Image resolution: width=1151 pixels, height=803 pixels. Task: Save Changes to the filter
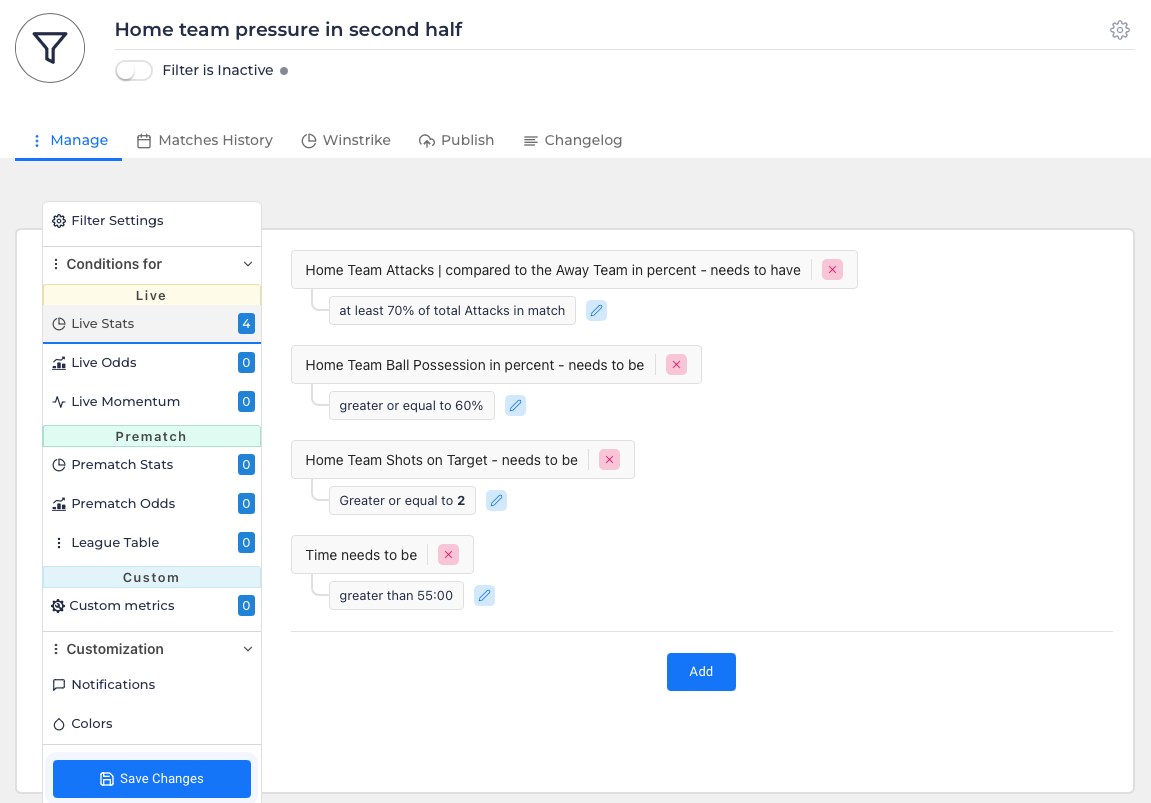click(152, 779)
